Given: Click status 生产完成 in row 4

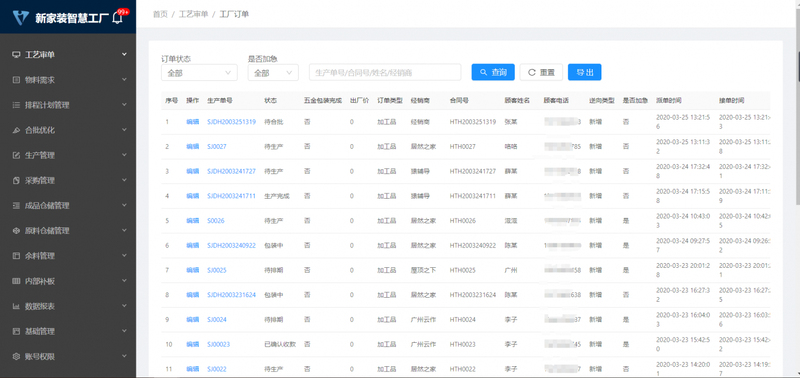Looking at the screenshot, I should pyautogui.click(x=277, y=196).
